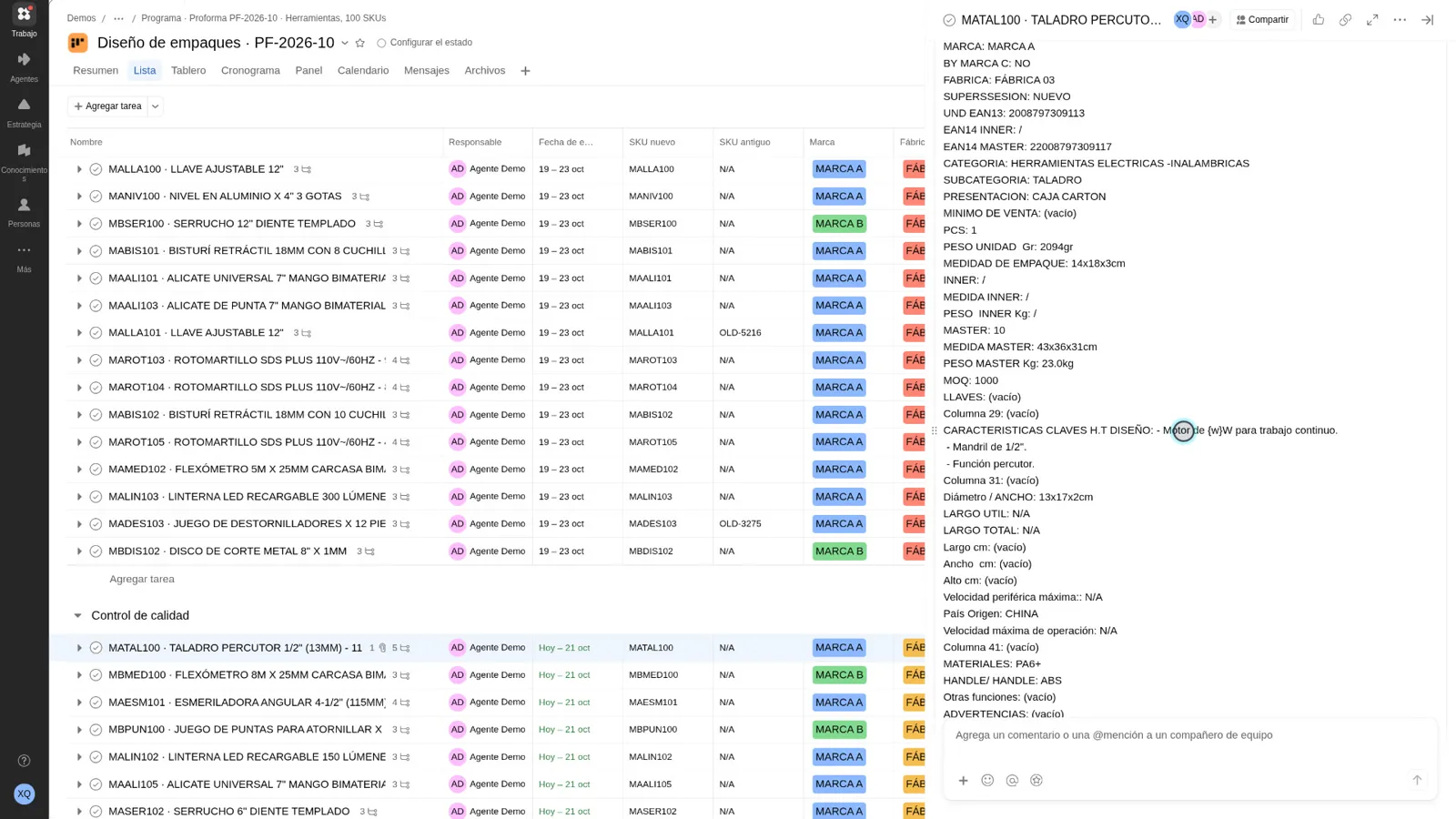
Task: Click Agregar tarea row below MBDIS102
Action: tap(142, 579)
